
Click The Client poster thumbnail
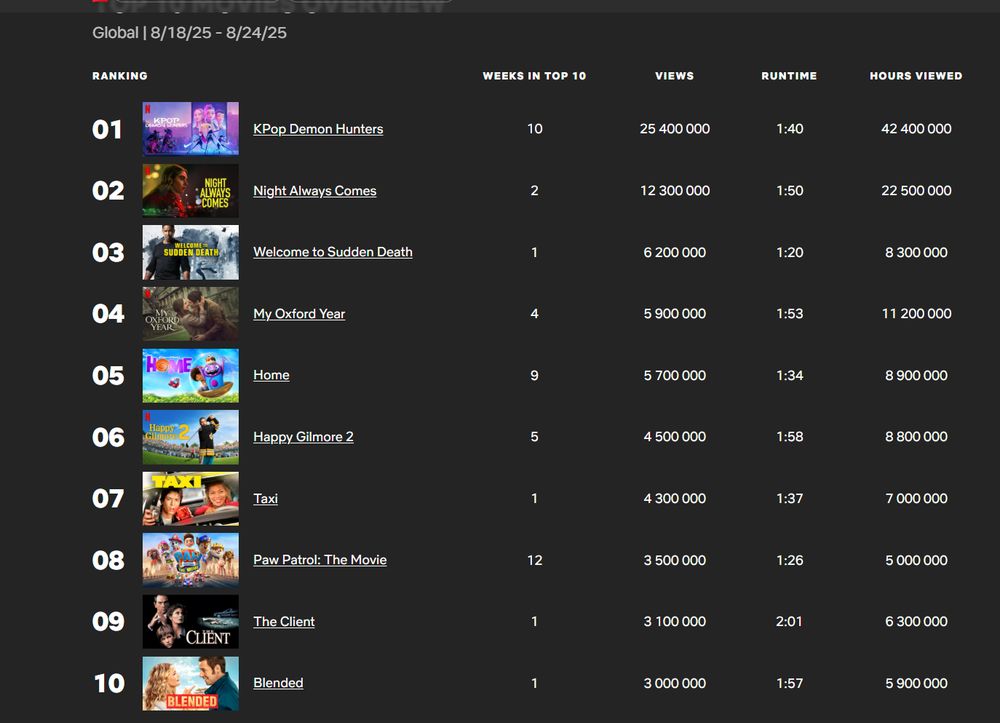pyautogui.click(x=191, y=622)
